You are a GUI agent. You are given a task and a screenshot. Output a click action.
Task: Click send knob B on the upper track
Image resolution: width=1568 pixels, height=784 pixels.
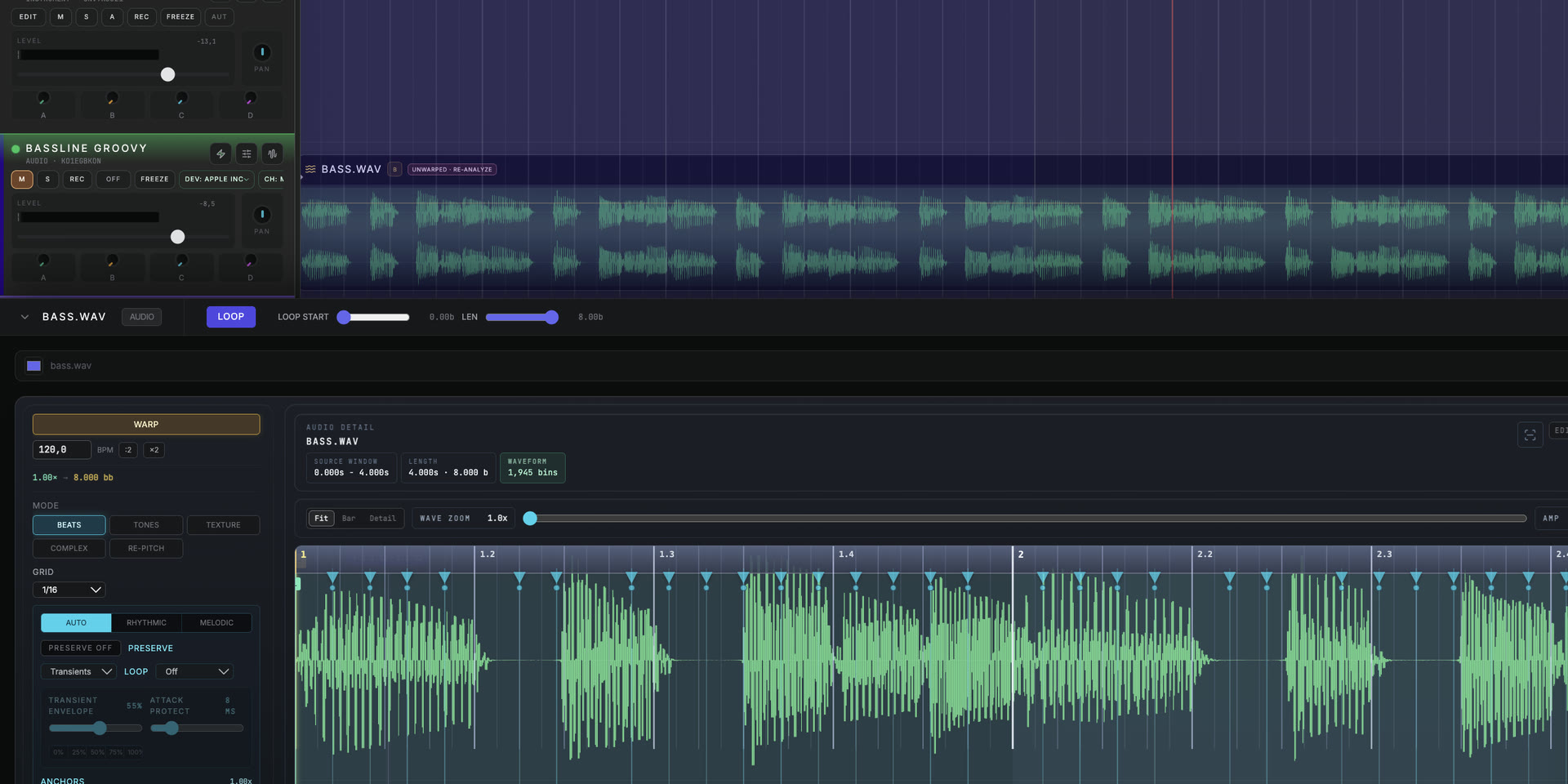[112, 98]
